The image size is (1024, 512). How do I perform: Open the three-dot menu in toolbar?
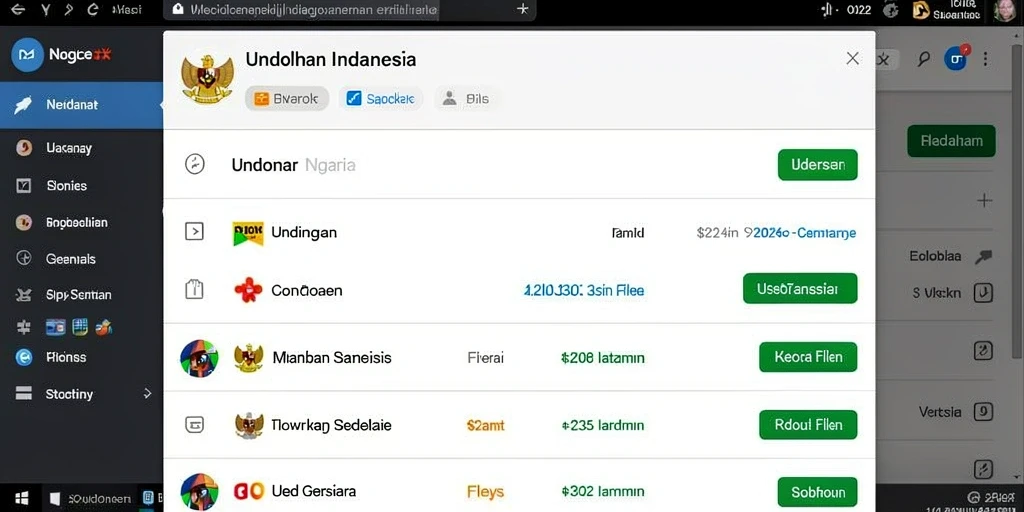pyautogui.click(x=985, y=59)
